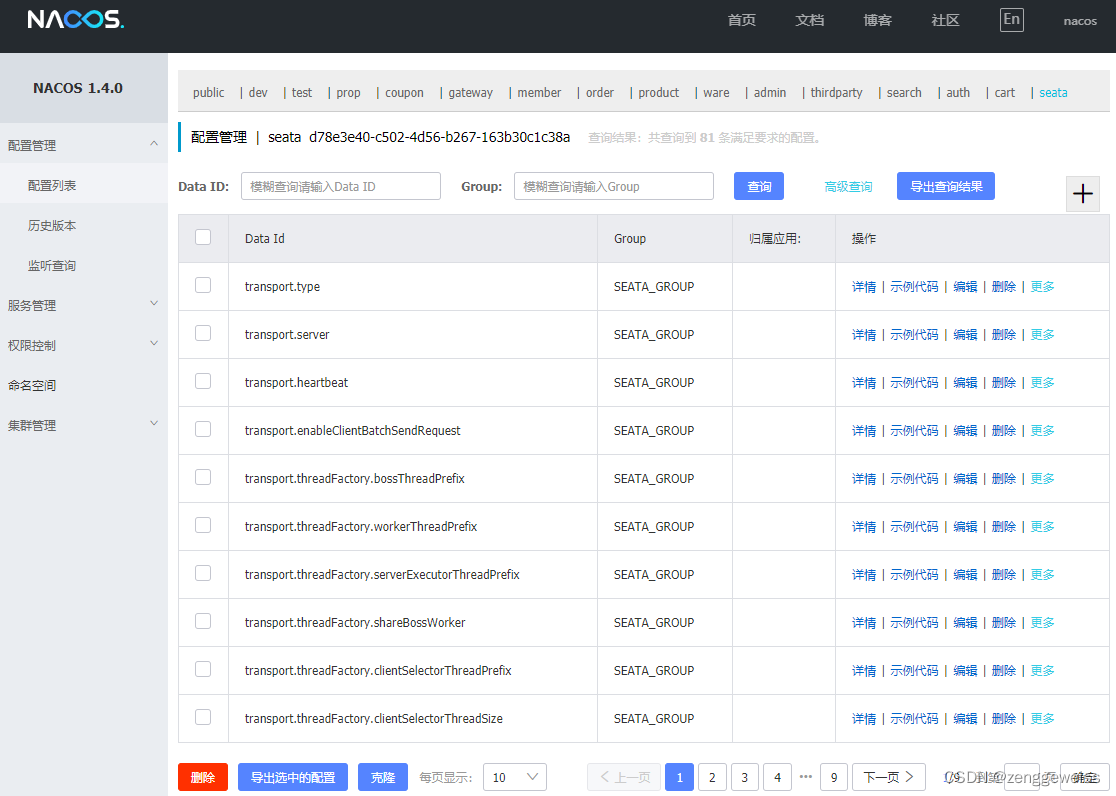1116x796 pixels.
Task: Open 示例代码 for serverExecutorThreadPrefix row
Action: [x=915, y=575]
